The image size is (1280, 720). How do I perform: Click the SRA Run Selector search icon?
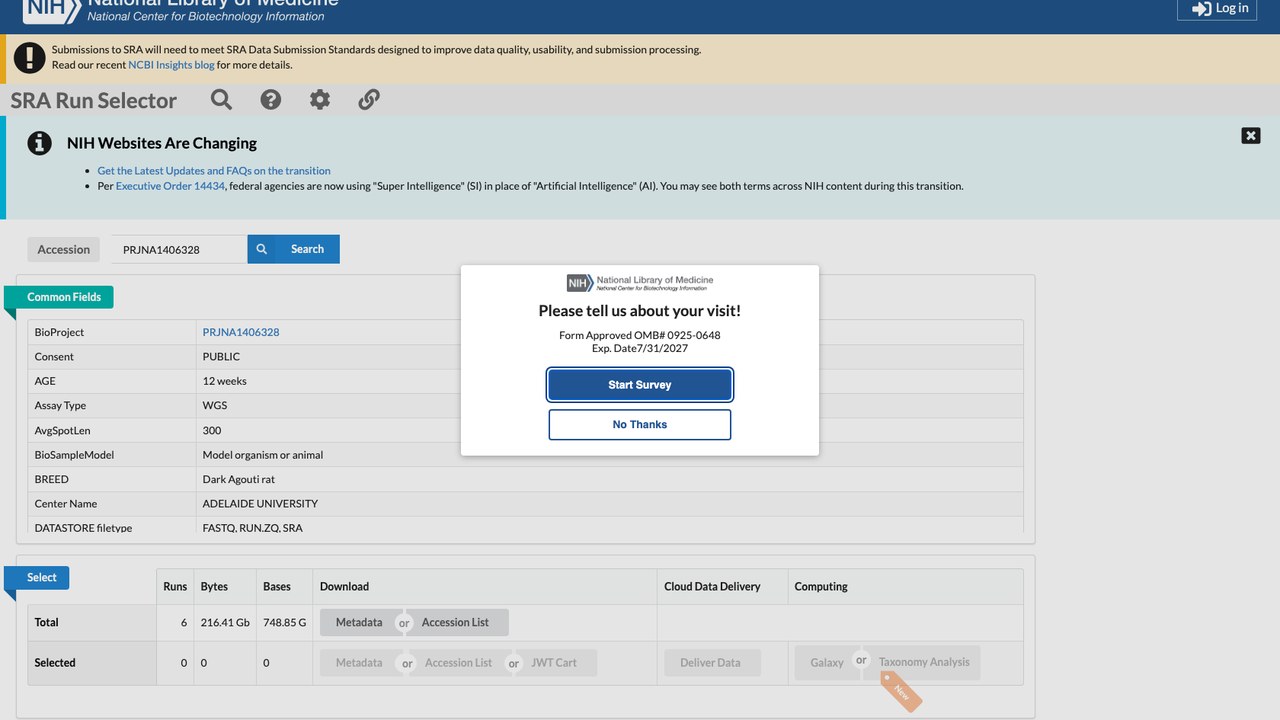221,99
